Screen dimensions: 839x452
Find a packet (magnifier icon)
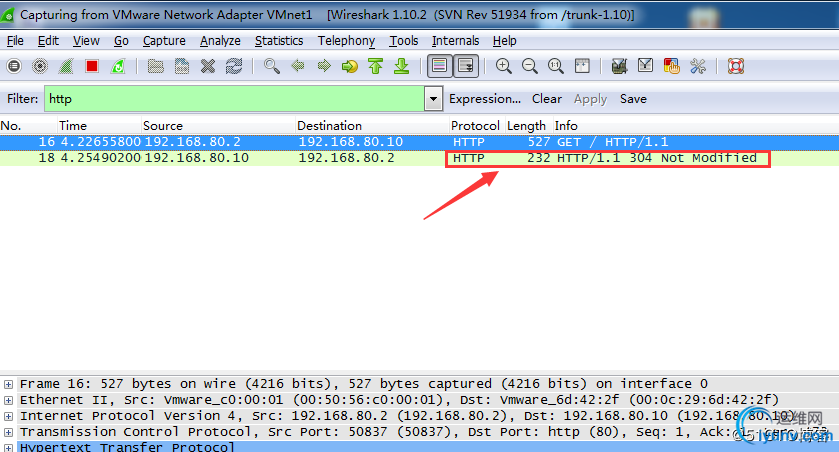point(272,66)
